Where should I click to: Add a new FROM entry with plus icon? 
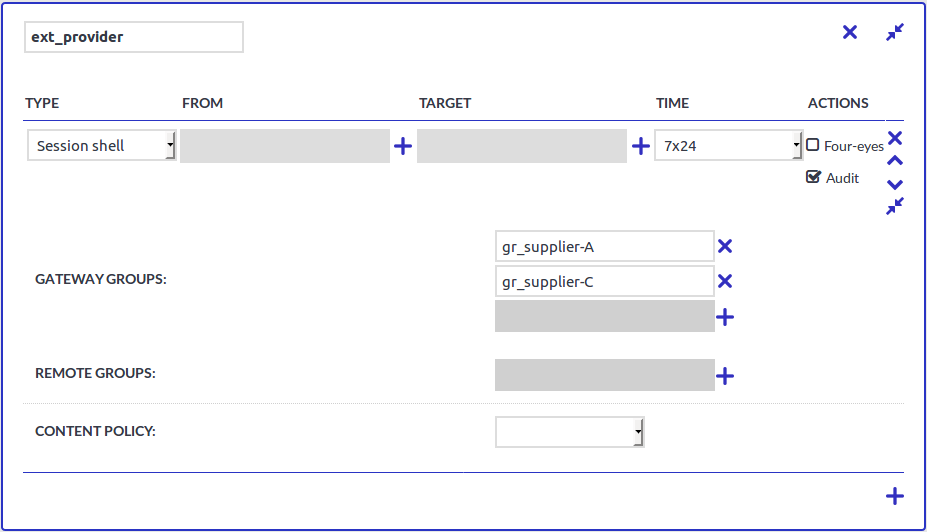pos(403,147)
